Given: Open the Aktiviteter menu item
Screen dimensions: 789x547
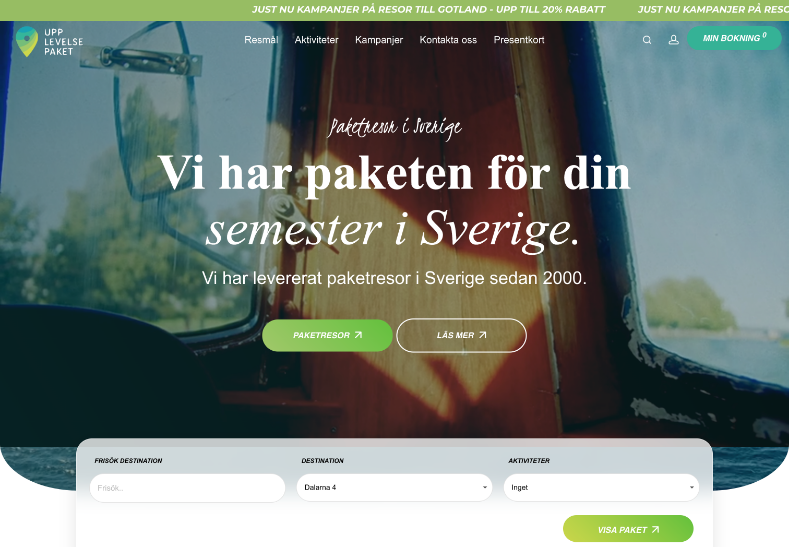Looking at the screenshot, I should click(317, 40).
